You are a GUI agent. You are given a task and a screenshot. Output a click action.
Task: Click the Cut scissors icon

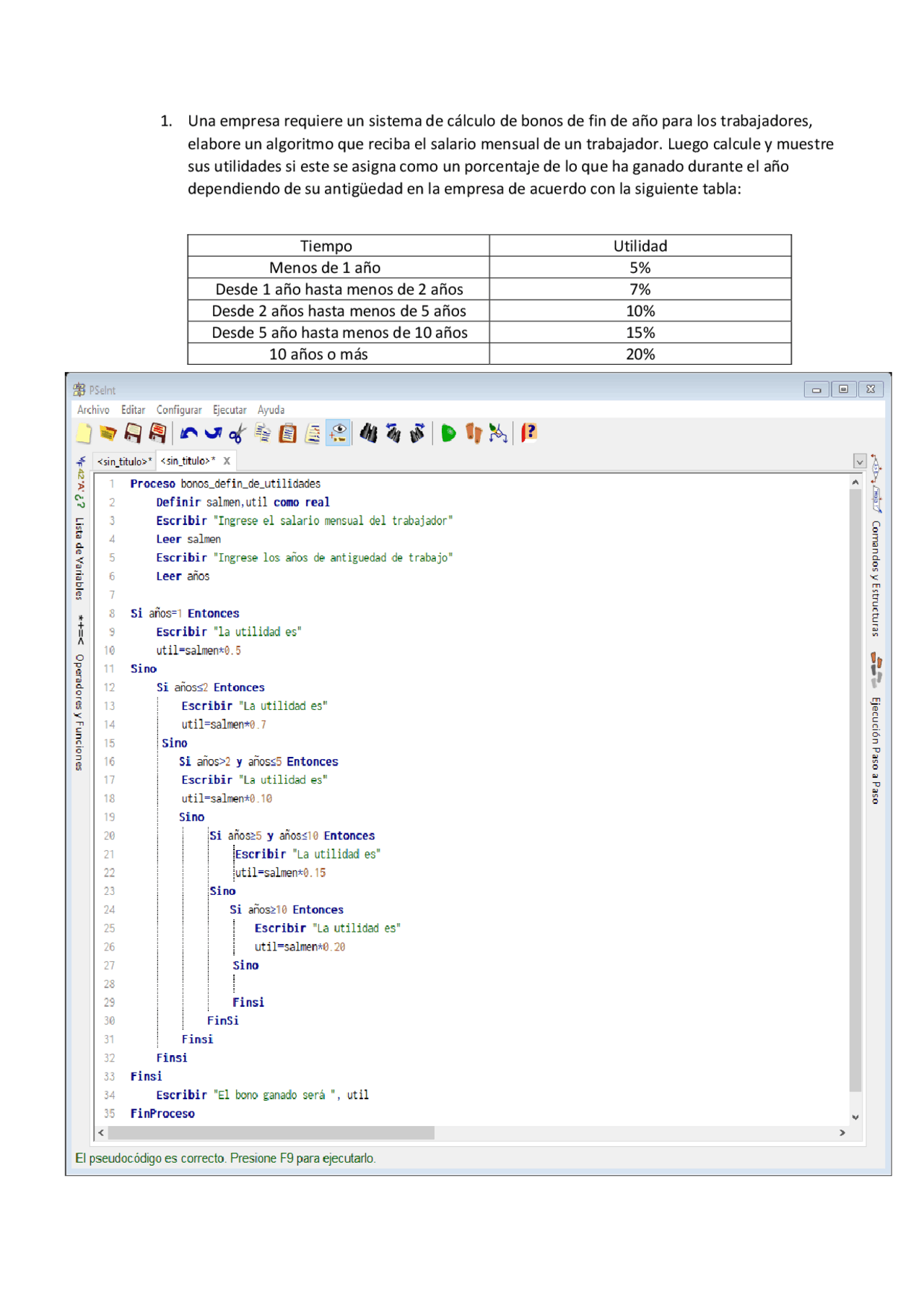pyautogui.click(x=237, y=433)
